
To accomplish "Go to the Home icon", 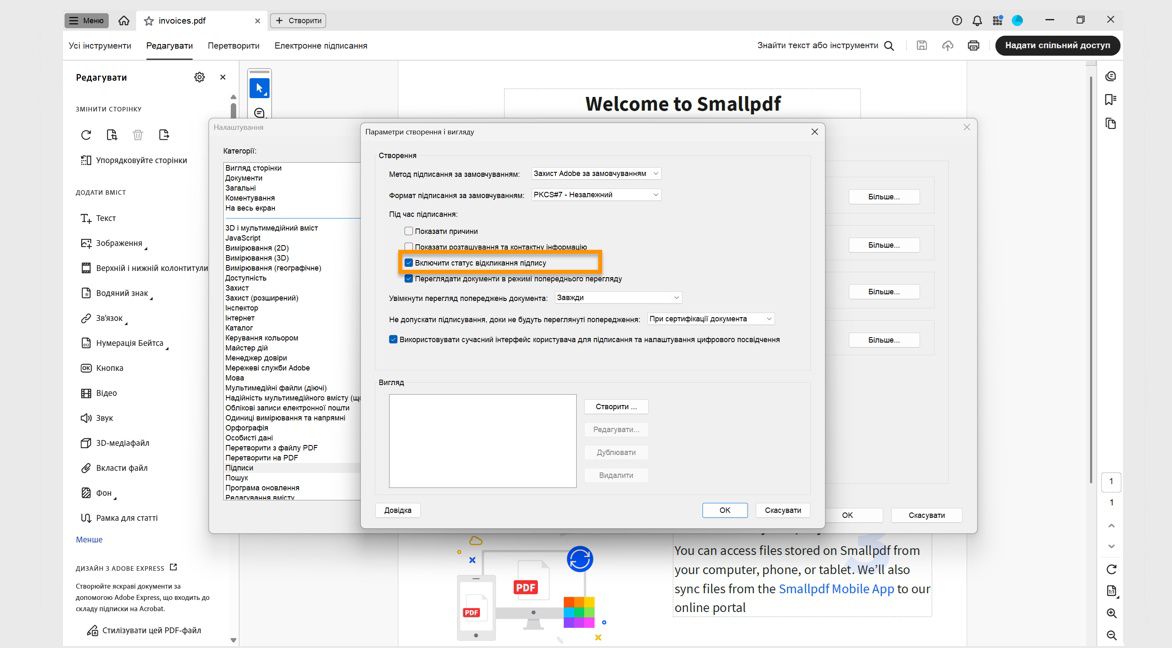I will click(x=123, y=20).
